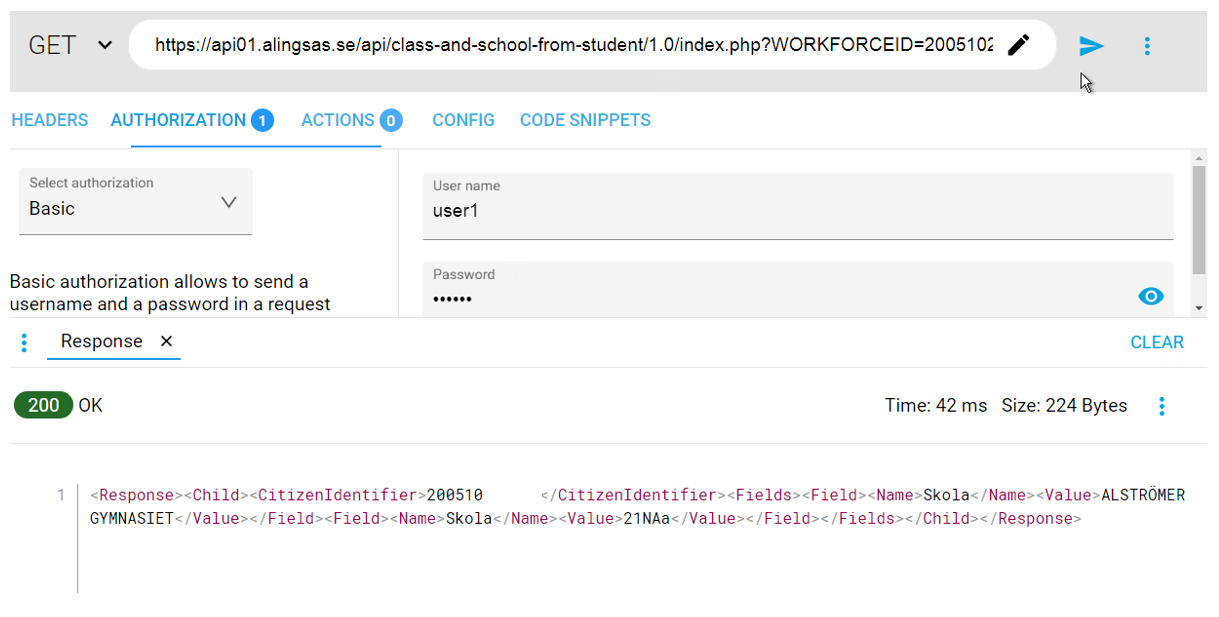Viewport: 1219px width, 617px height.
Task: Open the response panel three-dot menu beside Response tab
Action: 24,343
